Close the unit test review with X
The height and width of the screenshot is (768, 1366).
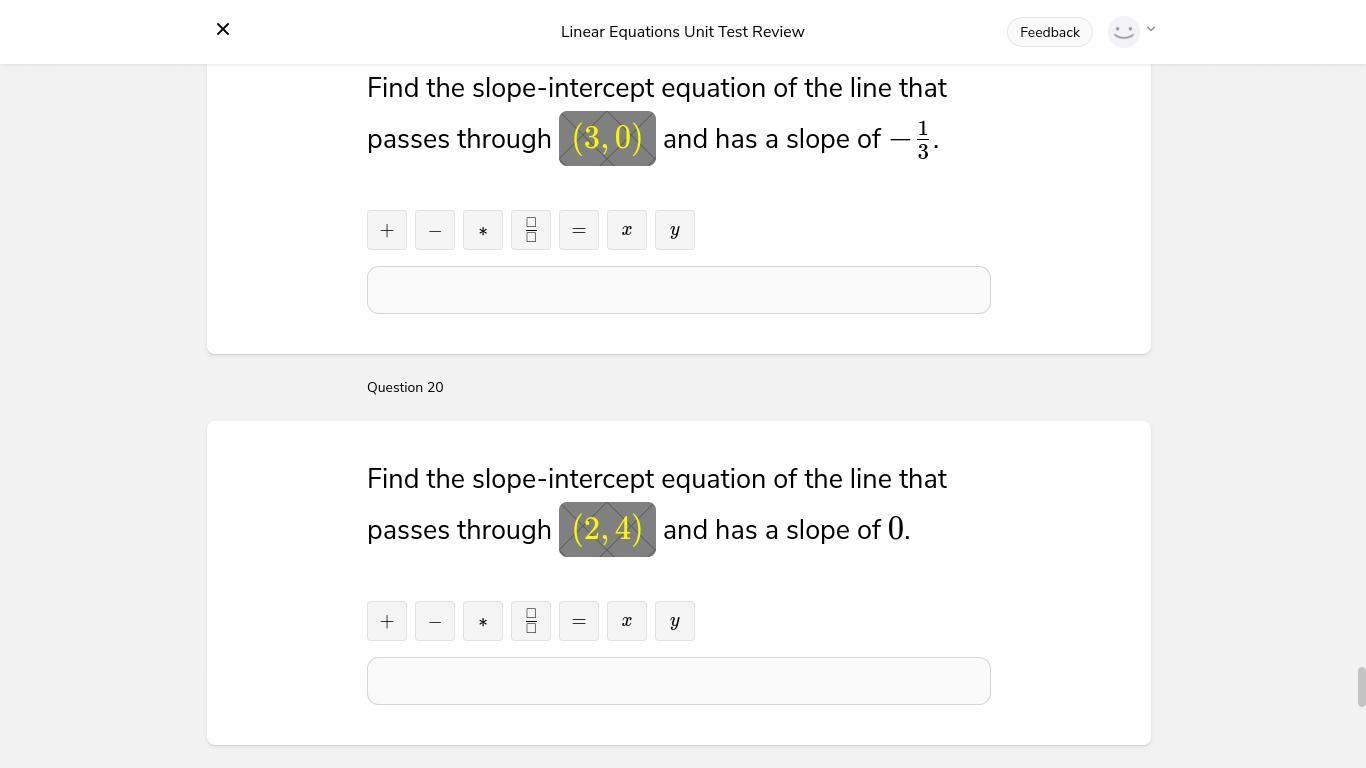point(223,29)
